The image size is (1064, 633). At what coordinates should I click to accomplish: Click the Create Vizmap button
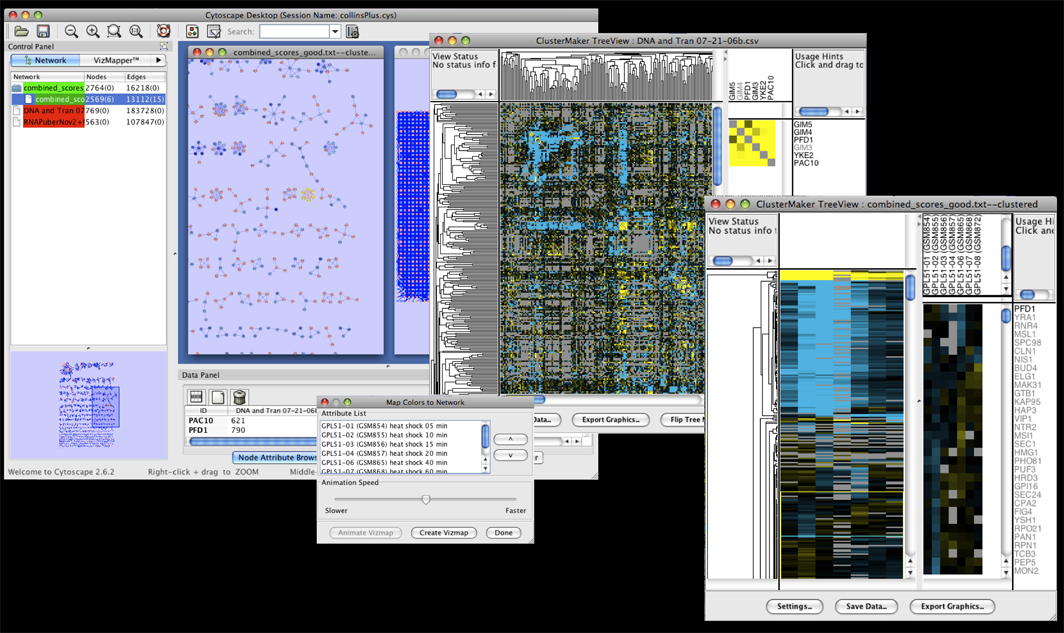point(443,533)
